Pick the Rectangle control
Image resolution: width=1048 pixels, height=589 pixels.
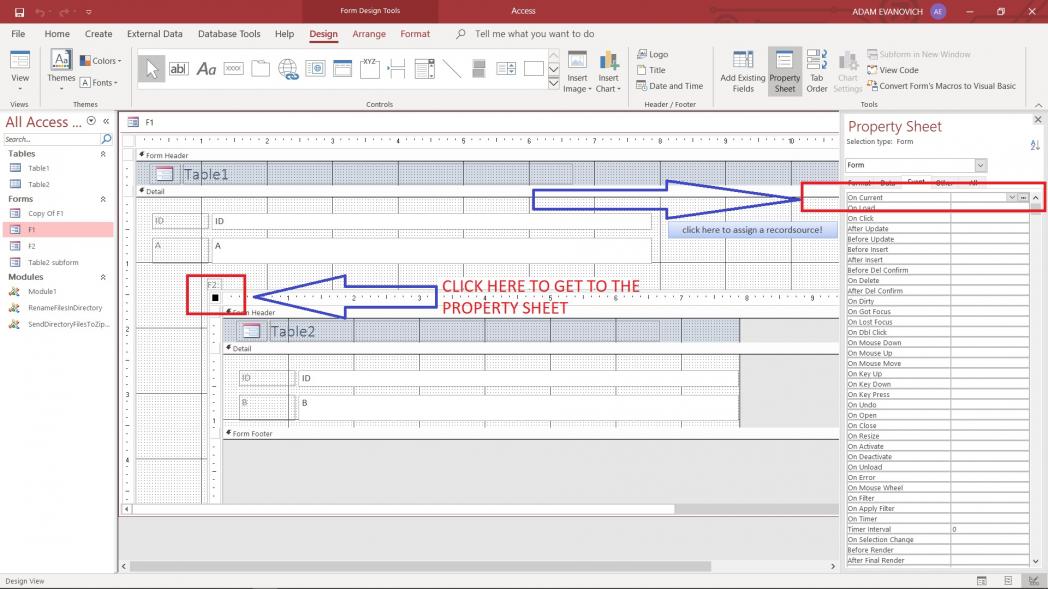click(533, 69)
